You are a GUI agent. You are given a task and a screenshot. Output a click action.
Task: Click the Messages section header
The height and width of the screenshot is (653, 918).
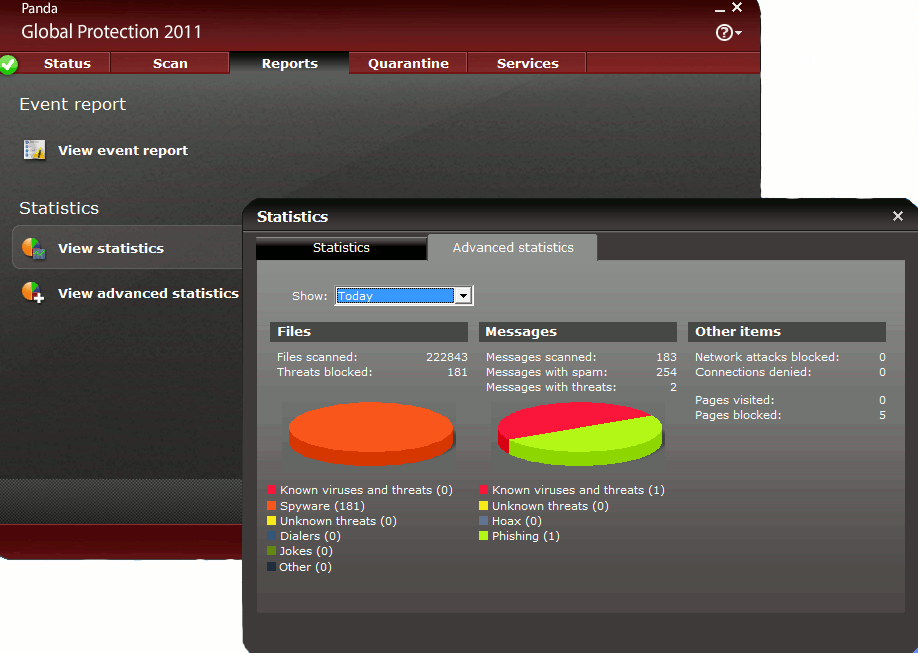[578, 331]
